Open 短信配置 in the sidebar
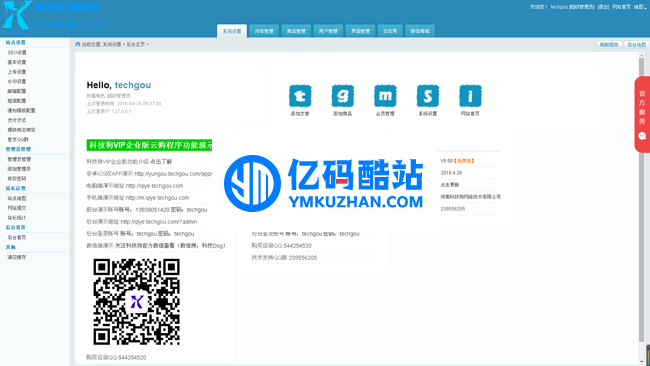The width and height of the screenshot is (650, 366). click(17, 101)
